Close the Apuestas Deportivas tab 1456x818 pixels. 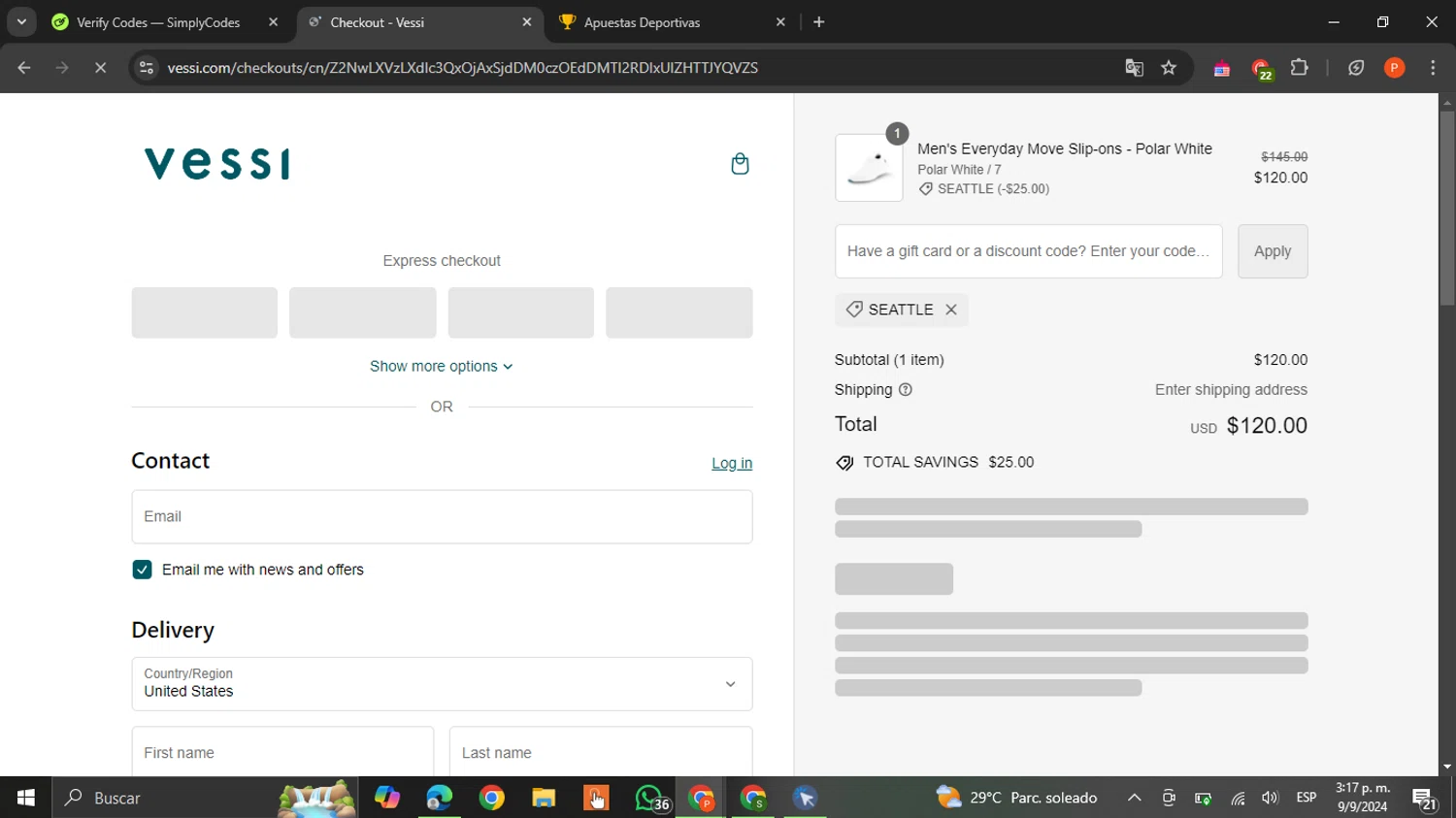click(780, 22)
